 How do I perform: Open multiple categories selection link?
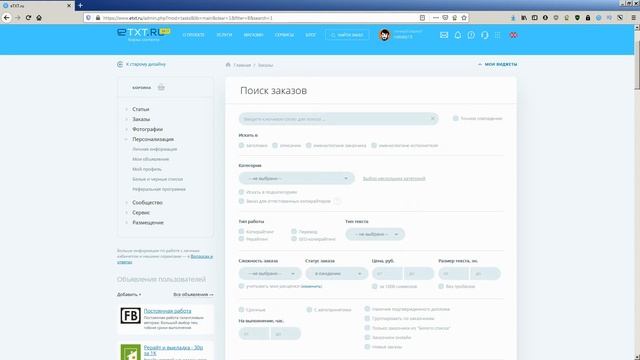pos(394,179)
